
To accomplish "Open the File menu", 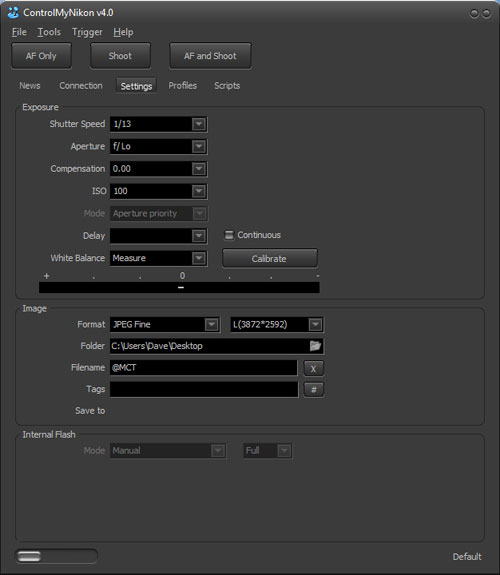I will [x=19, y=32].
